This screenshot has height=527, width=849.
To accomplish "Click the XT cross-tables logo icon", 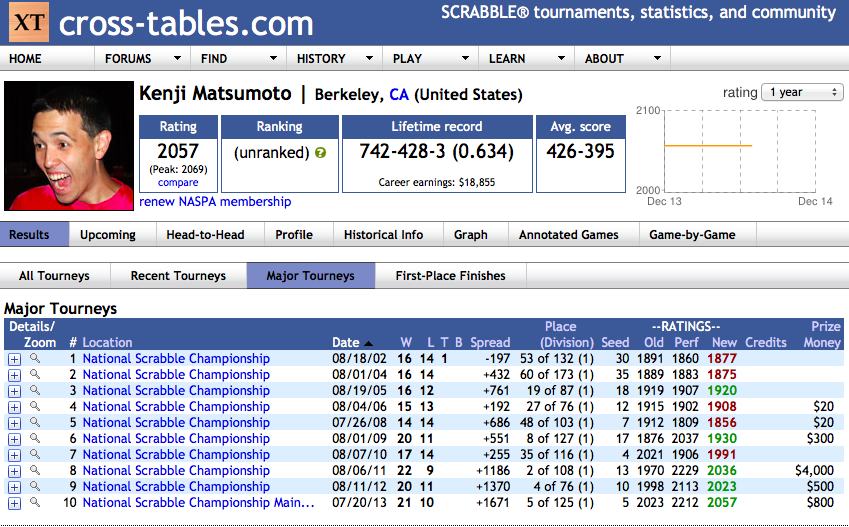I will 29,22.
